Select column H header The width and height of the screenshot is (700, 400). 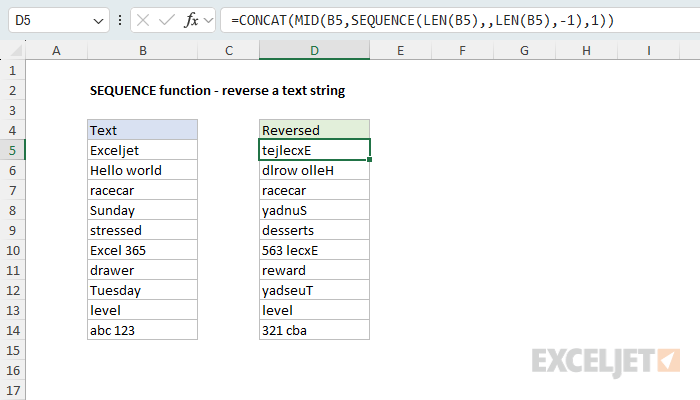[x=586, y=50]
